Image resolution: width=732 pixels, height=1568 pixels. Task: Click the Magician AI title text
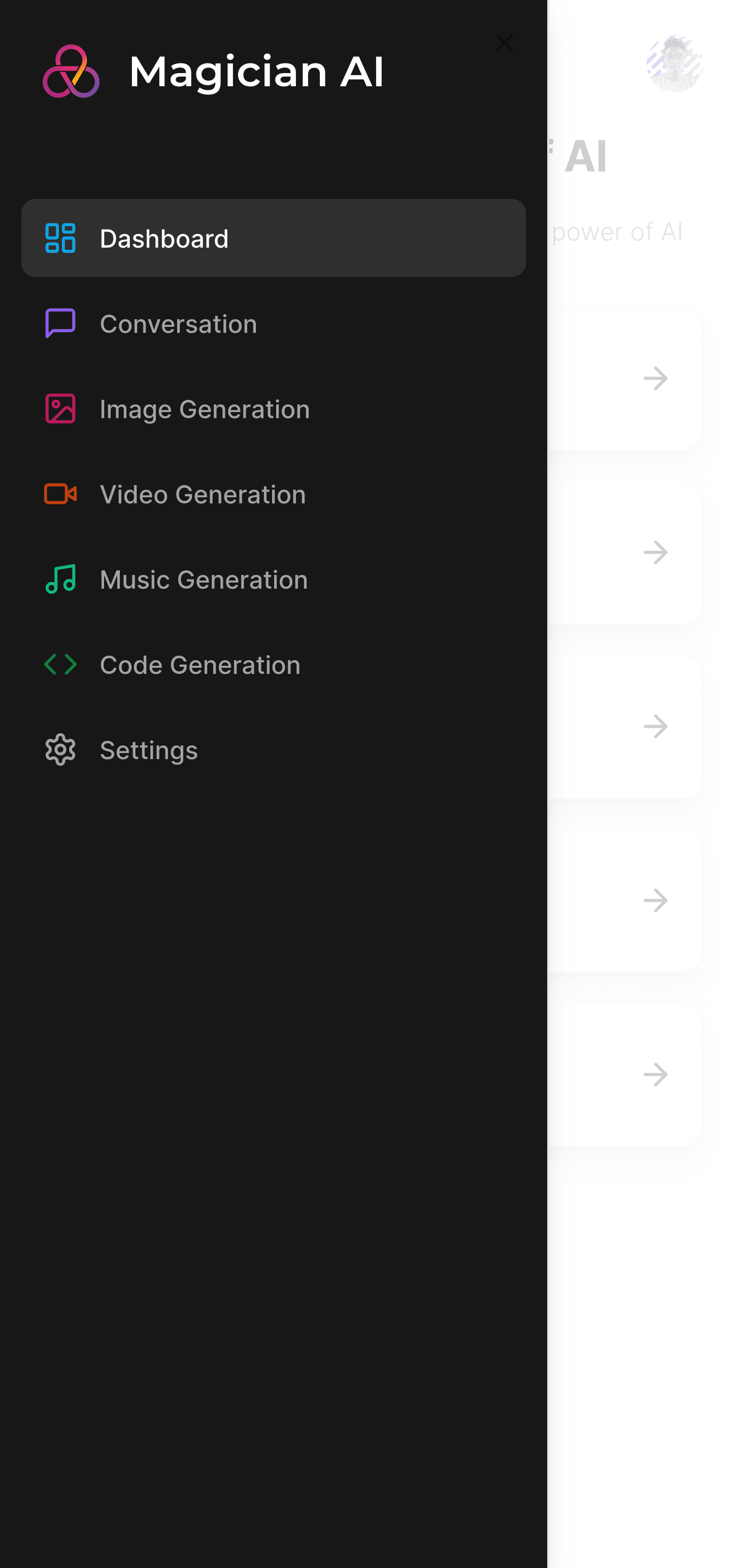click(256, 71)
